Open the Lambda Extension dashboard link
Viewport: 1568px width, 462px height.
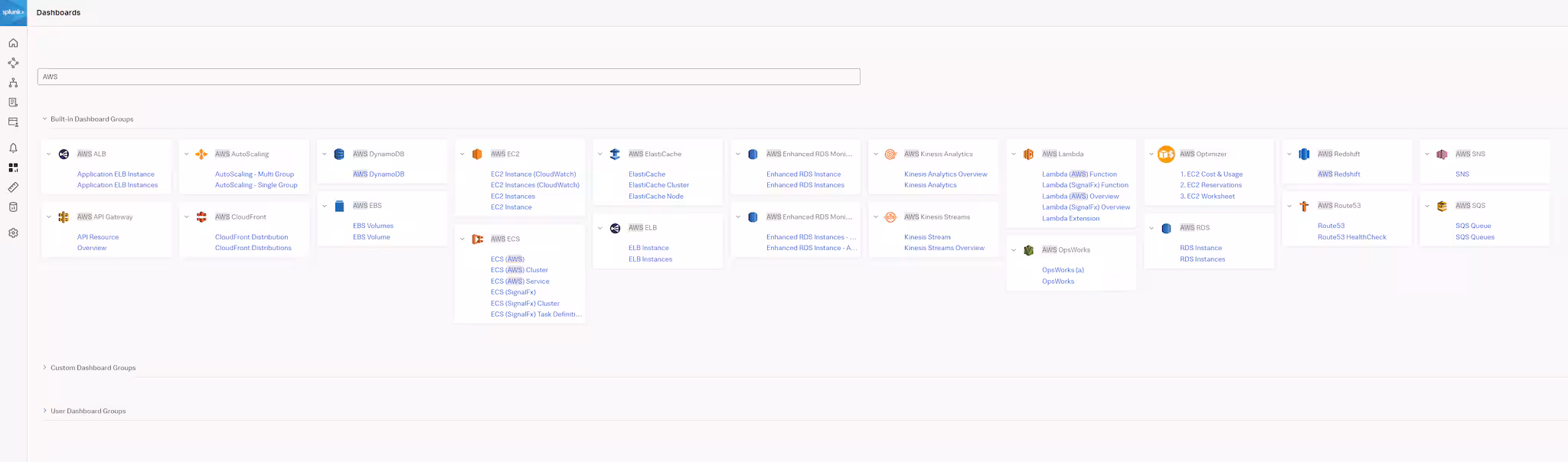pyautogui.click(x=1070, y=219)
